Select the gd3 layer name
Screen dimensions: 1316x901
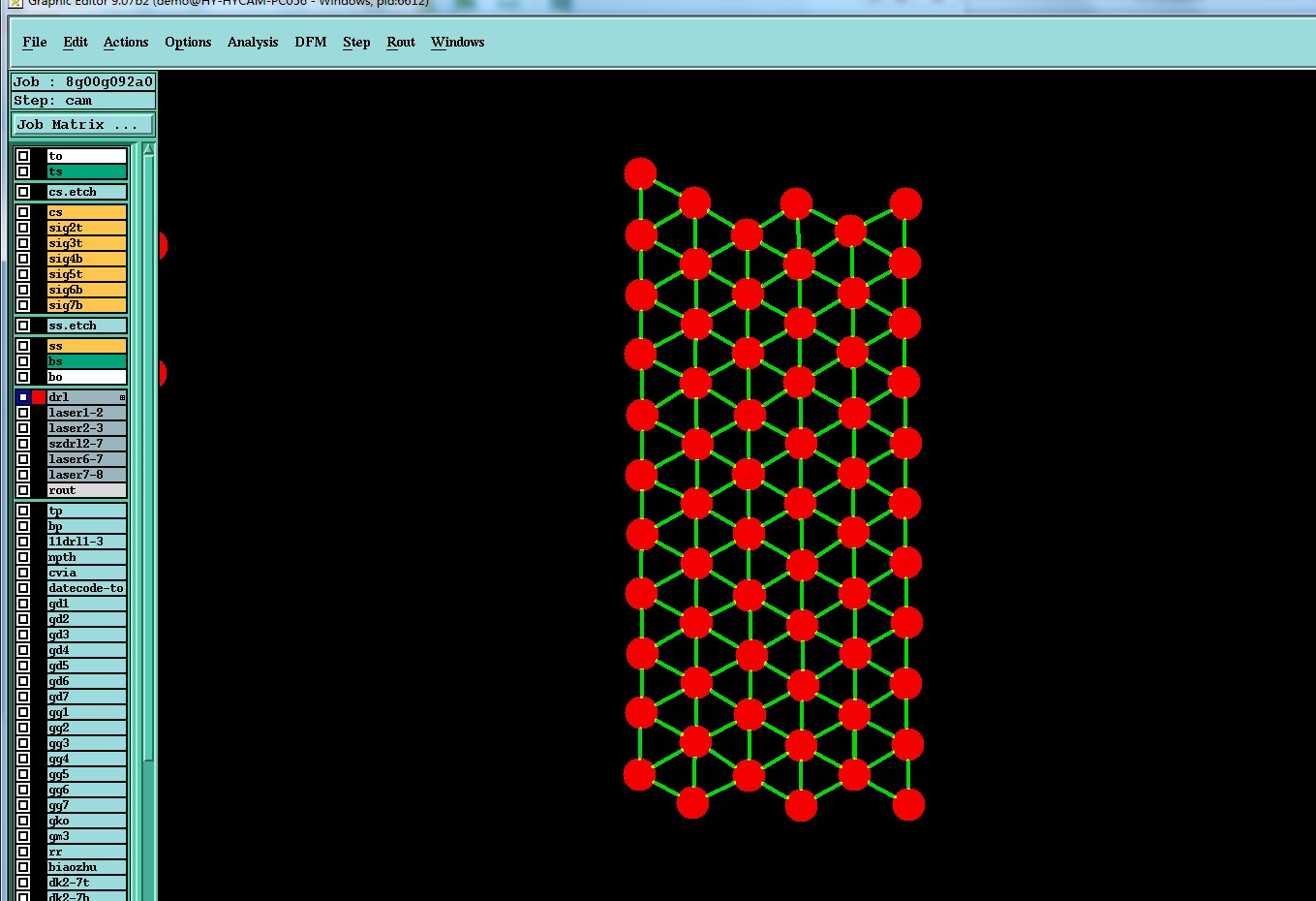tap(87, 635)
